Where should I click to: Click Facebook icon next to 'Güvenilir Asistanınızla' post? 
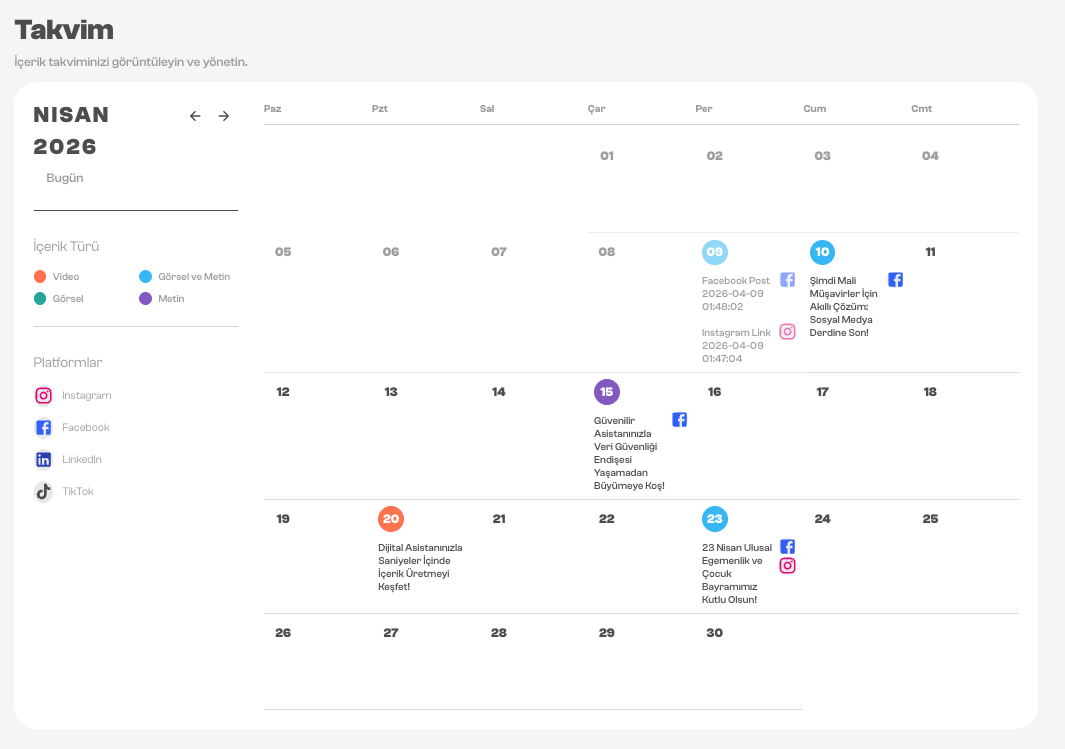[679, 420]
